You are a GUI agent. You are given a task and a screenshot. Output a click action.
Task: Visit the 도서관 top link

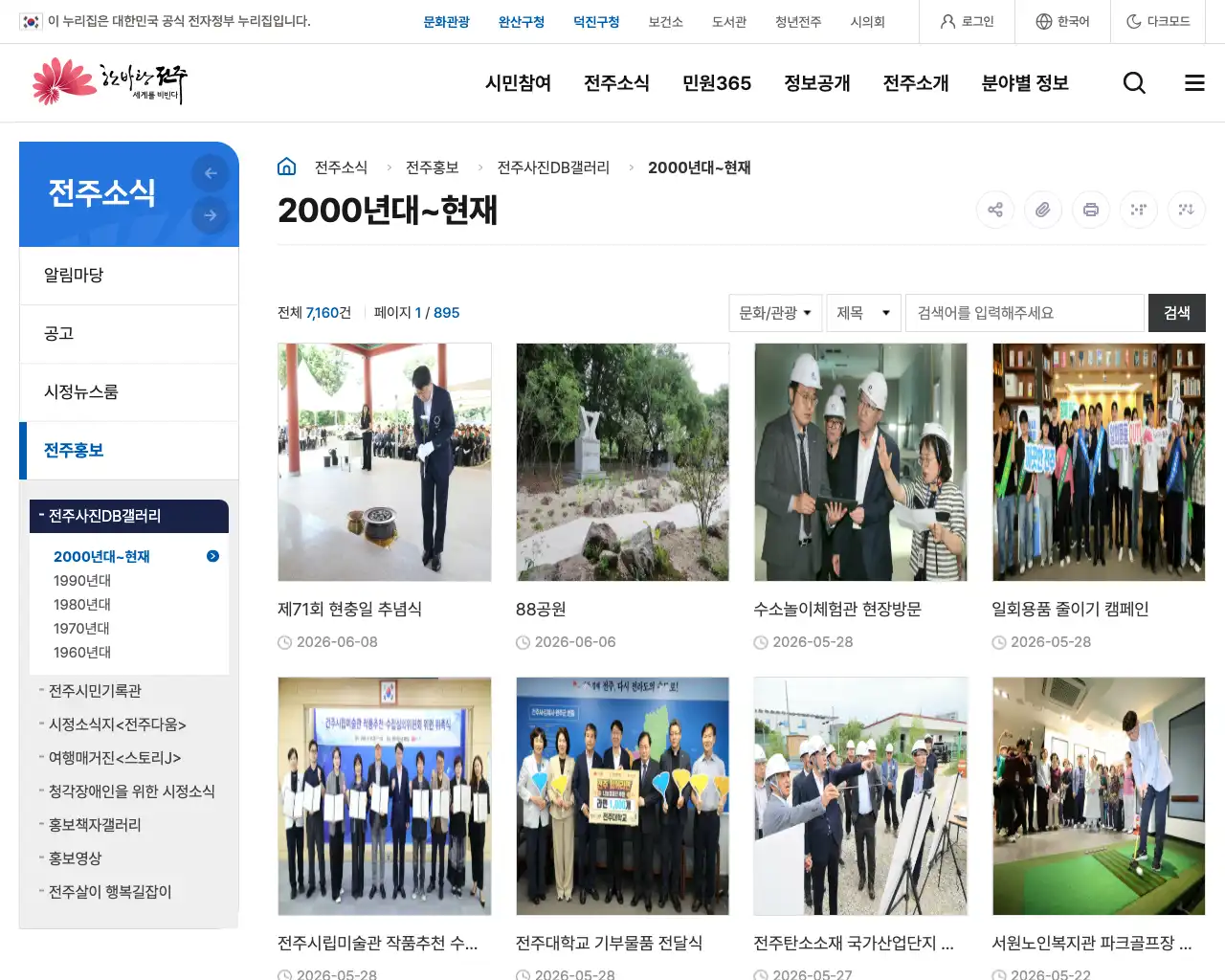pyautogui.click(x=729, y=22)
